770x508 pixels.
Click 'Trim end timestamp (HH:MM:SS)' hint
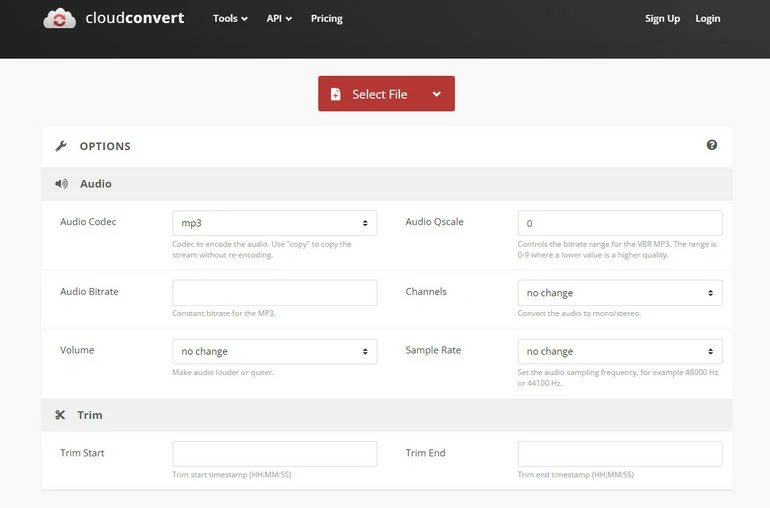coord(576,475)
